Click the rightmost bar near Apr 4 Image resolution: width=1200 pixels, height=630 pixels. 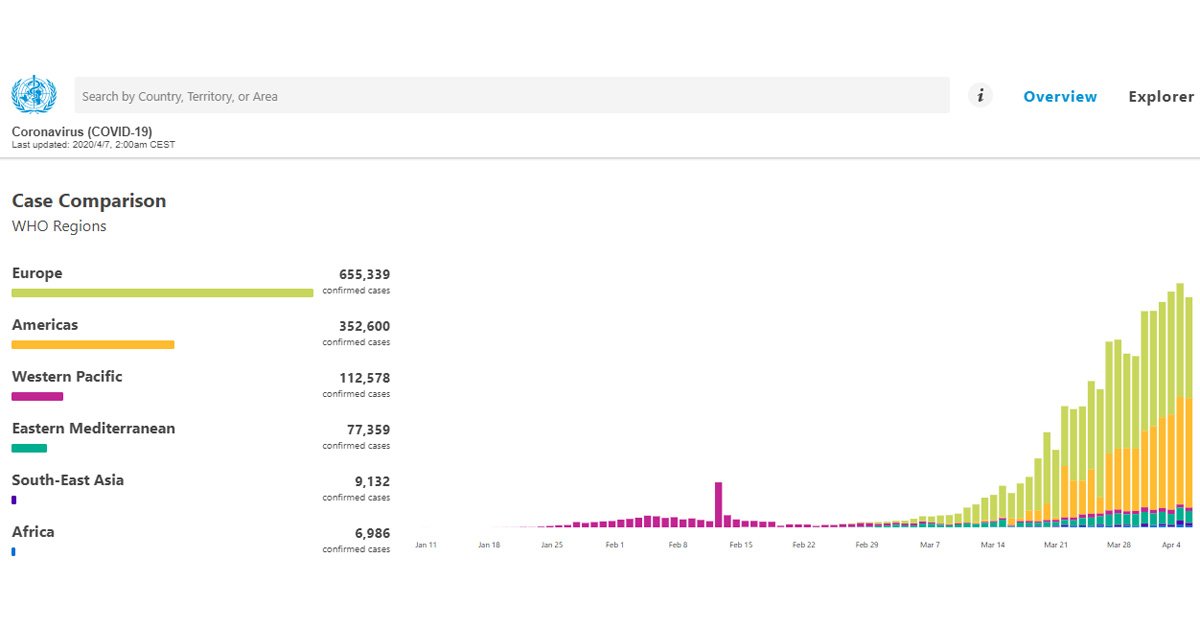click(x=1188, y=411)
